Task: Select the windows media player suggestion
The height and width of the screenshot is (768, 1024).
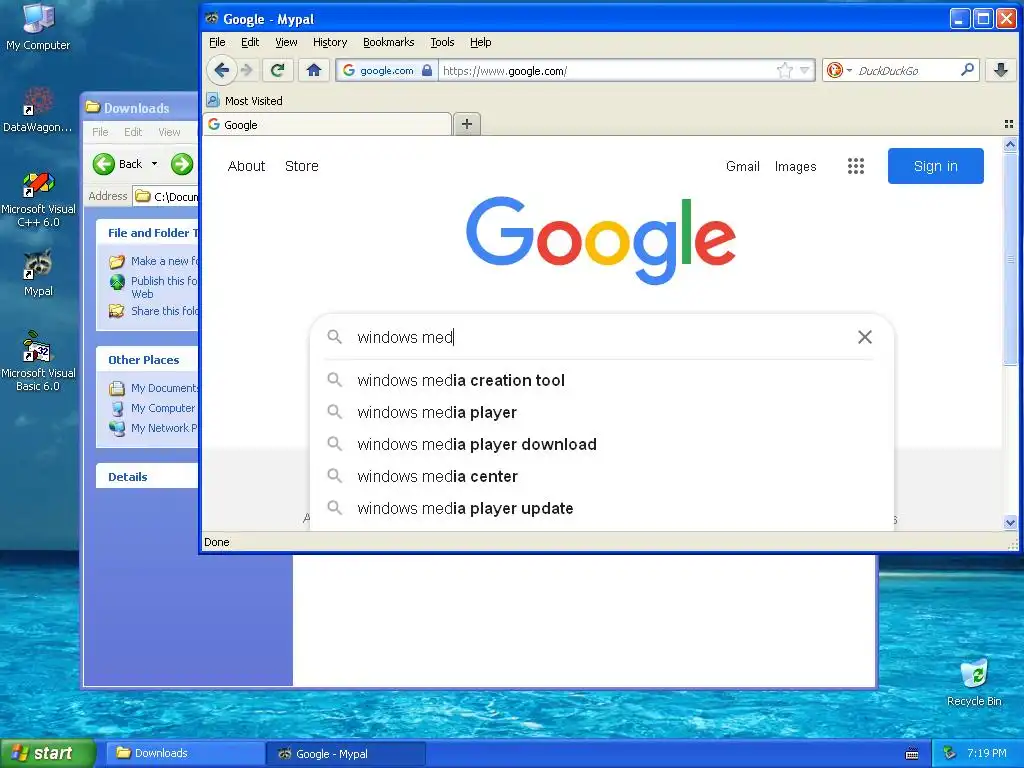Action: point(601,412)
